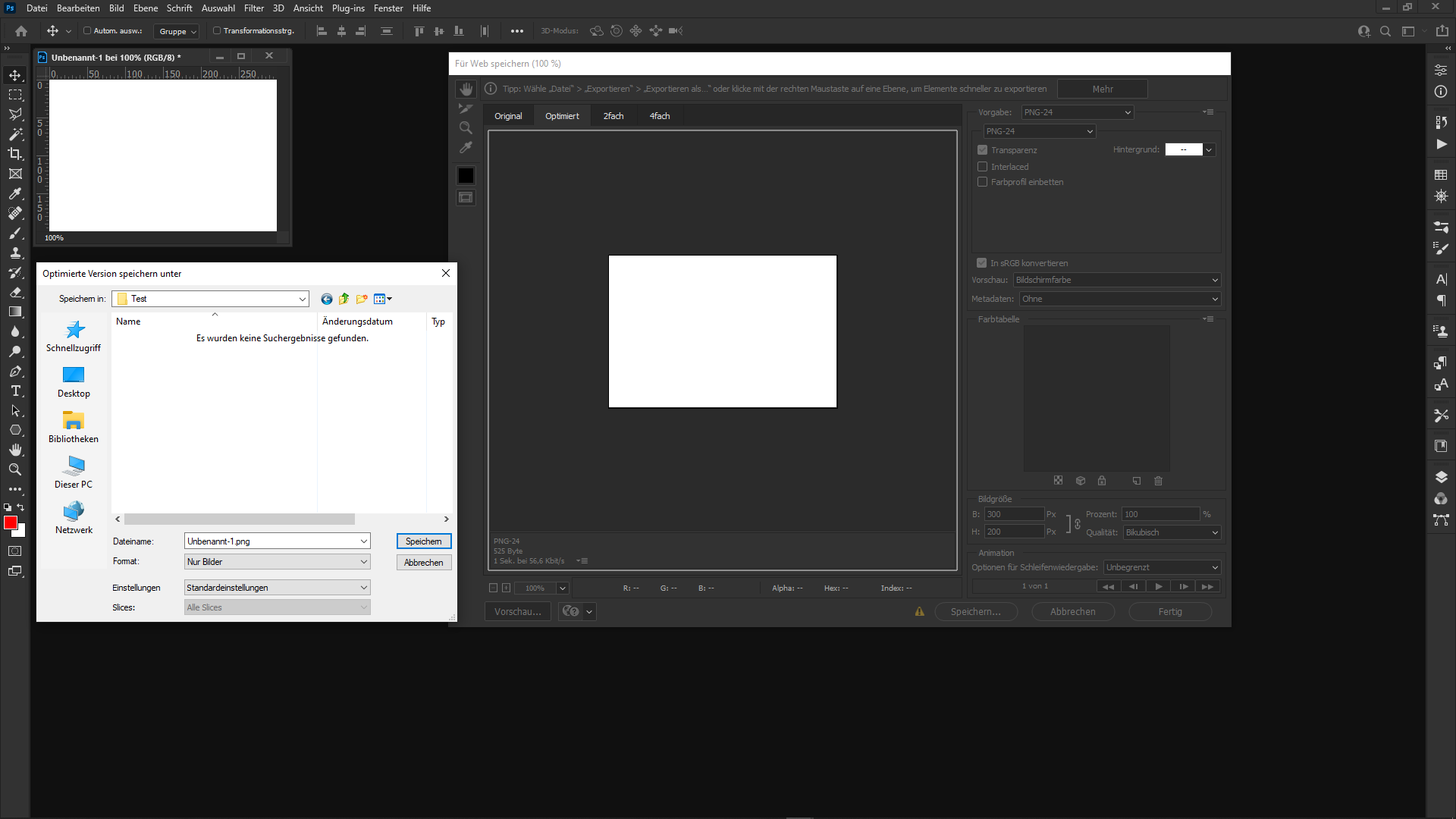This screenshot has width=1456, height=819.
Task: Open the Einstellungen Standardeinstellungen dropdown
Action: pyautogui.click(x=278, y=588)
